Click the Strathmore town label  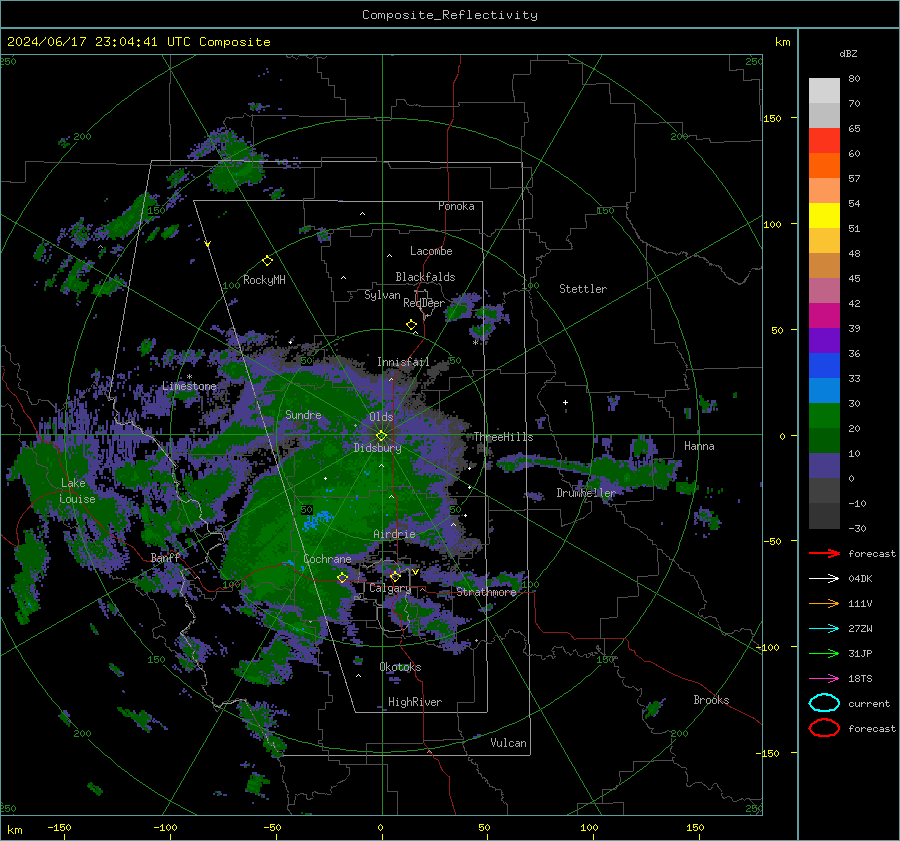486,592
